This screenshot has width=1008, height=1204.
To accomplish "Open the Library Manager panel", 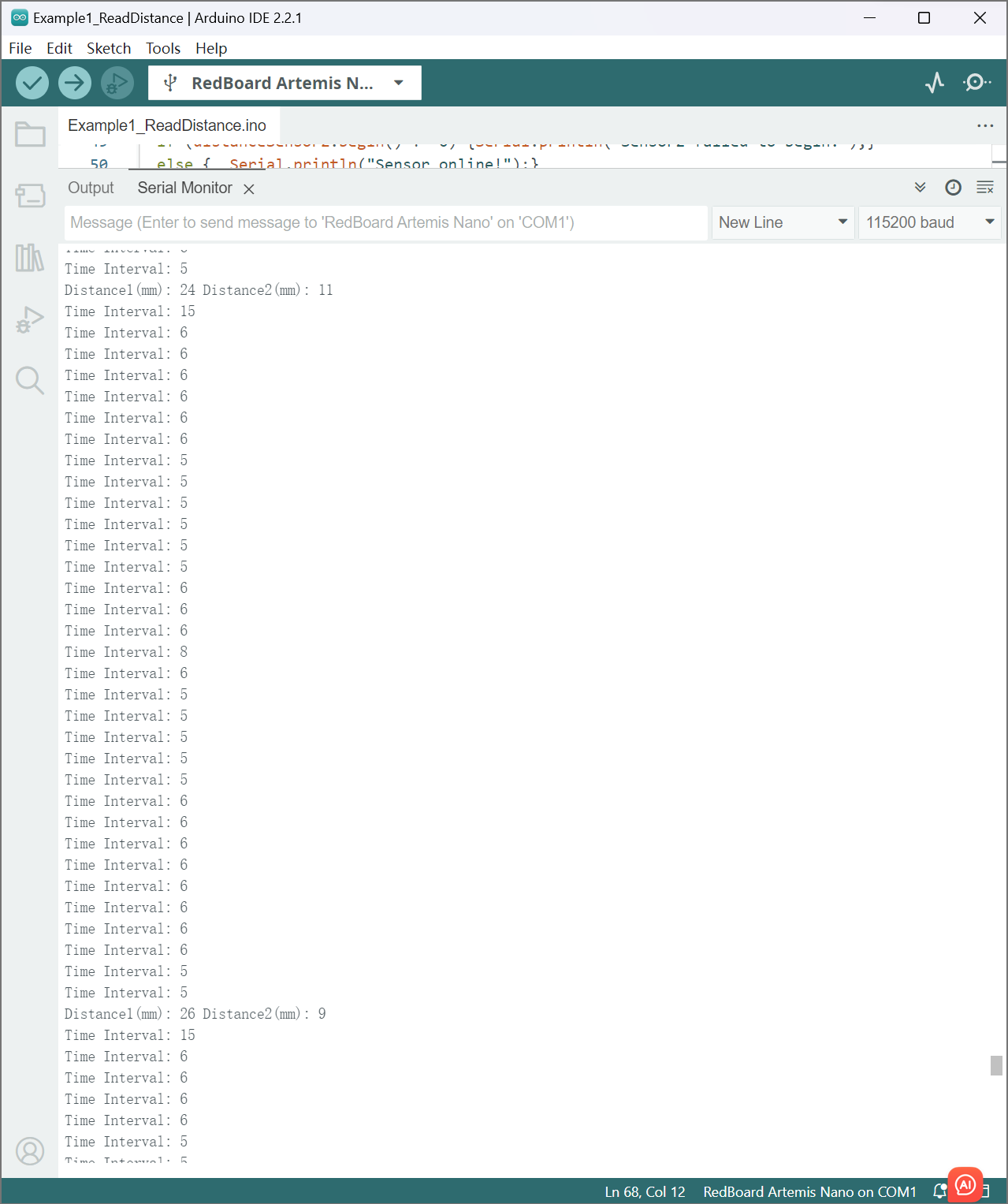I will click(x=29, y=259).
